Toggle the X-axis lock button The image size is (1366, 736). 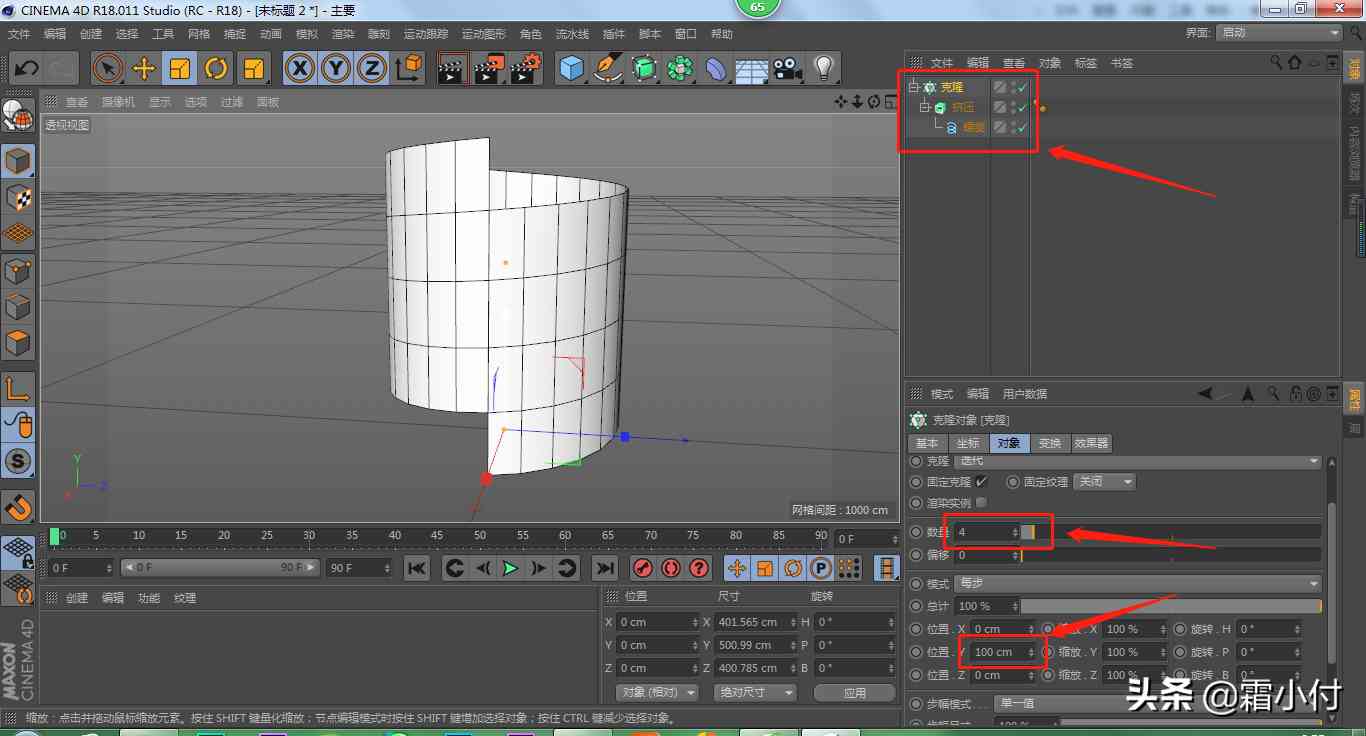pos(299,68)
